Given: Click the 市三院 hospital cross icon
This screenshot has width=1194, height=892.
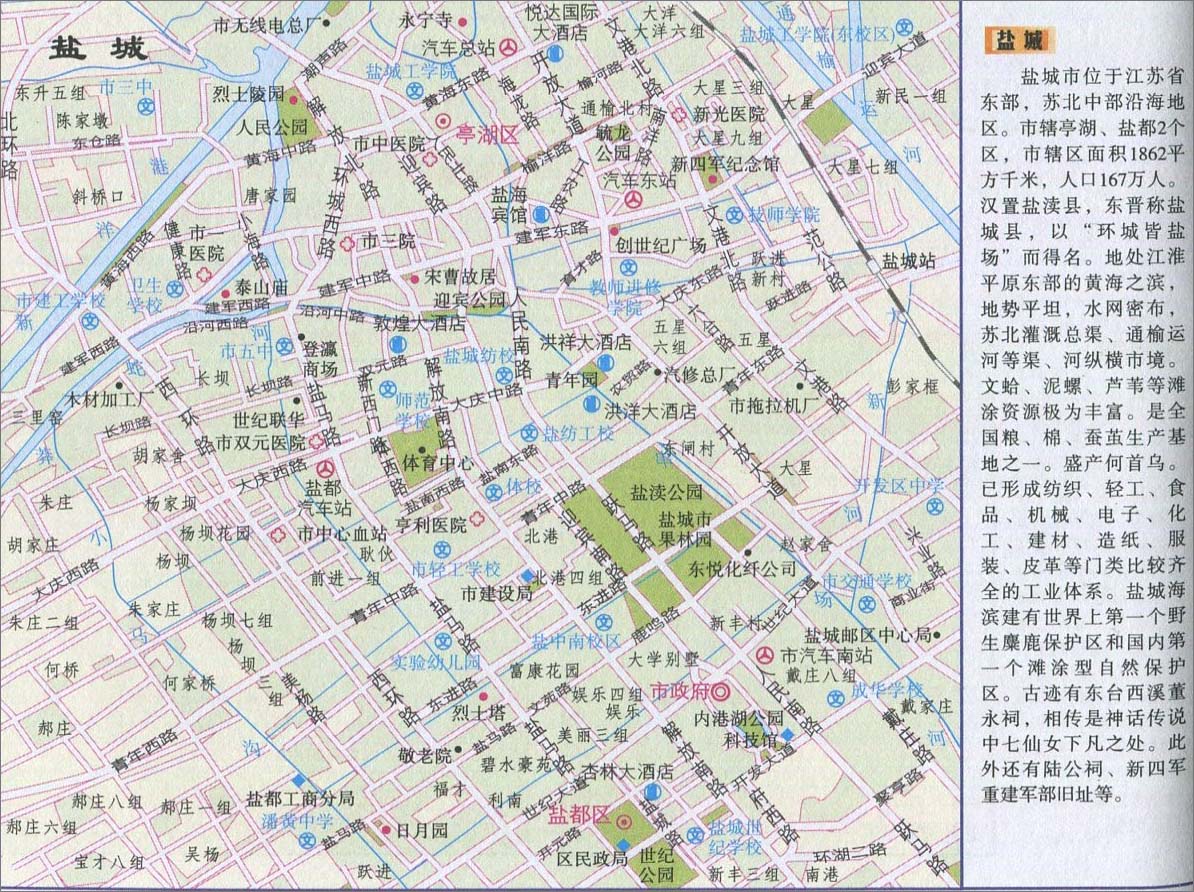Looking at the screenshot, I should 347,243.
